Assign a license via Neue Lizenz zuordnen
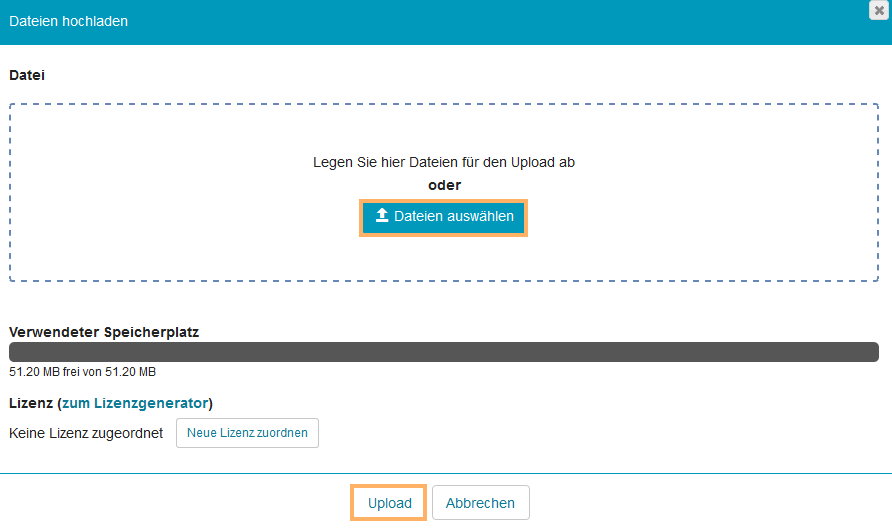Viewport: 892px width, 529px height. 247,433
